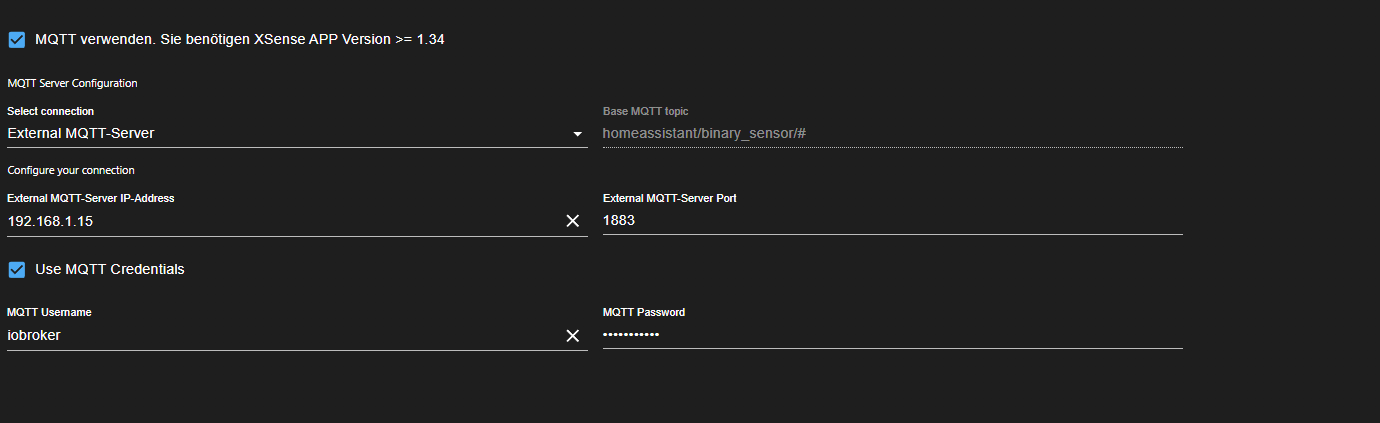Uncheck the MQTT verwenden checkbox
Screen dimensions: 1380x423
16,40
